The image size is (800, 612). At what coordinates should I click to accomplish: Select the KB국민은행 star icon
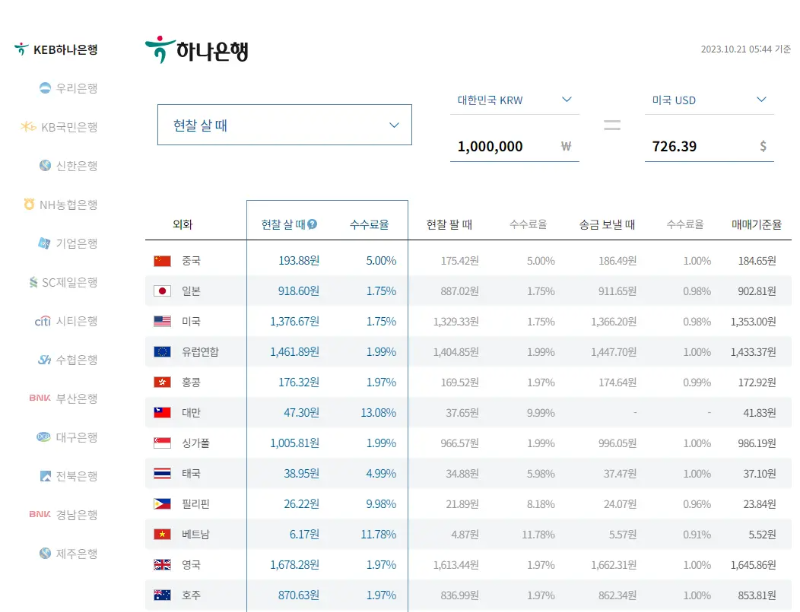[x=28, y=127]
